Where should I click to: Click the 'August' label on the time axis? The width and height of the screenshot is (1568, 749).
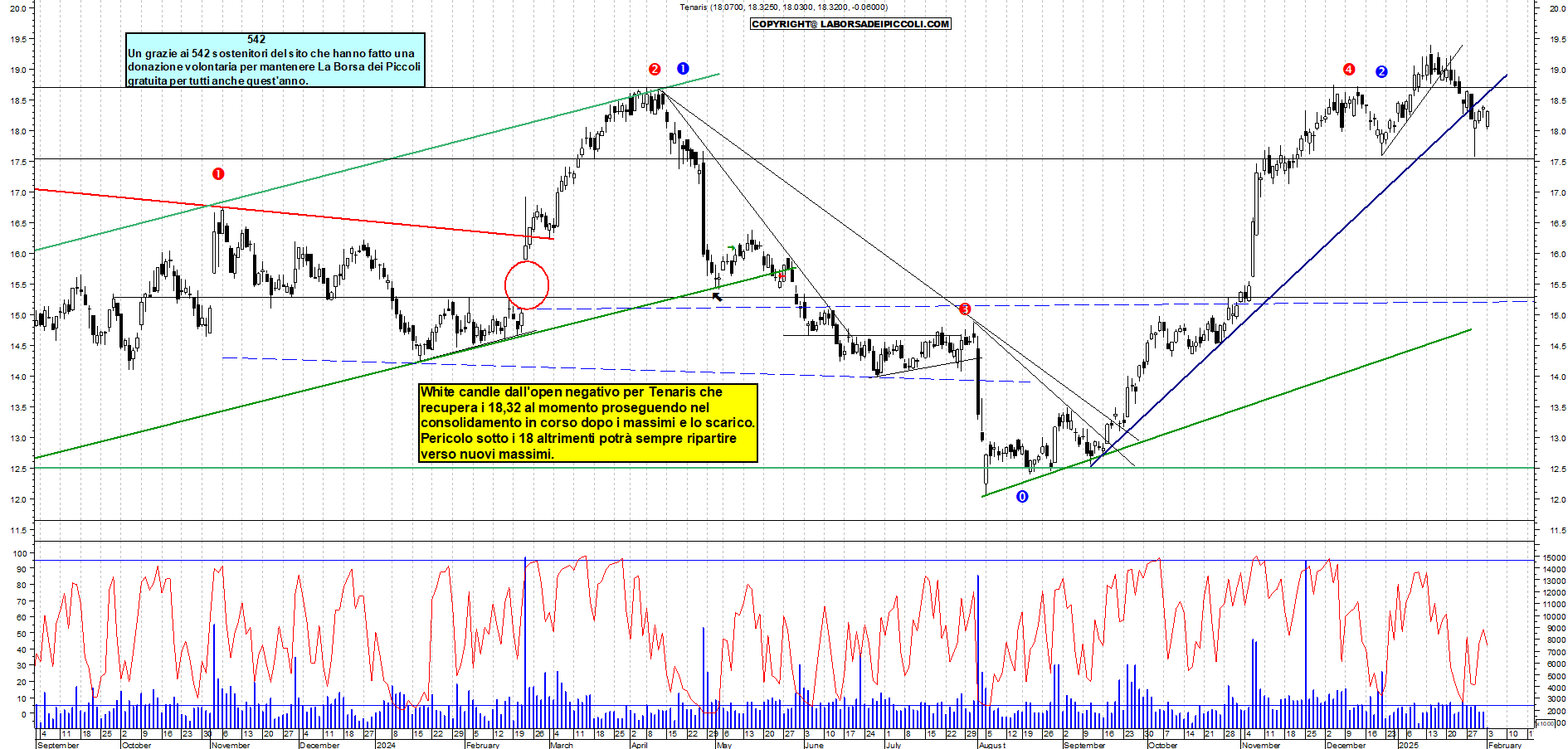pos(992,745)
